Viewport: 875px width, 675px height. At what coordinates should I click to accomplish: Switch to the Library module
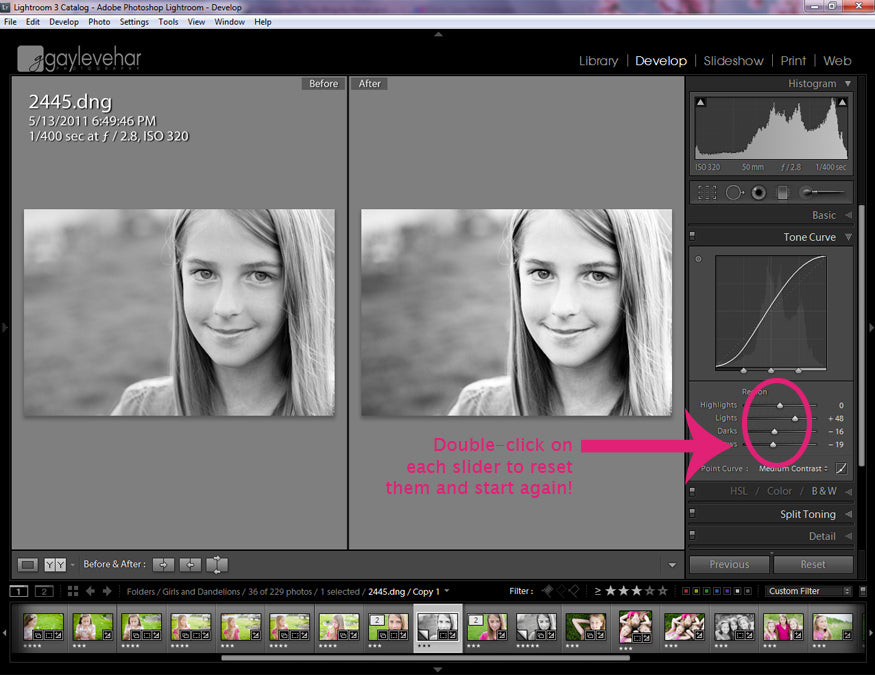click(x=598, y=61)
